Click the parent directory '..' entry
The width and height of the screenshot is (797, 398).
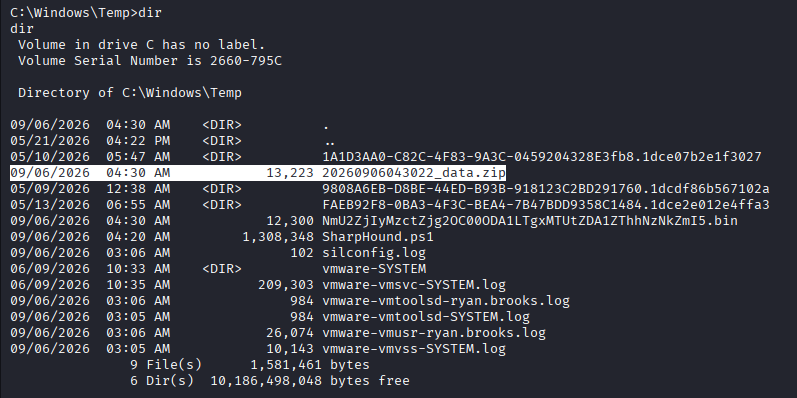click(x=329, y=141)
